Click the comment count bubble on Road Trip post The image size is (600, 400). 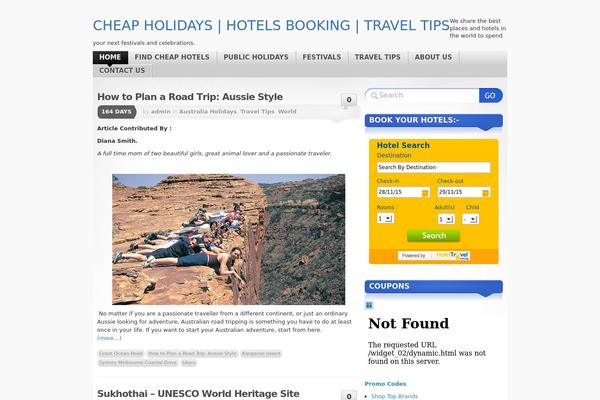(349, 100)
